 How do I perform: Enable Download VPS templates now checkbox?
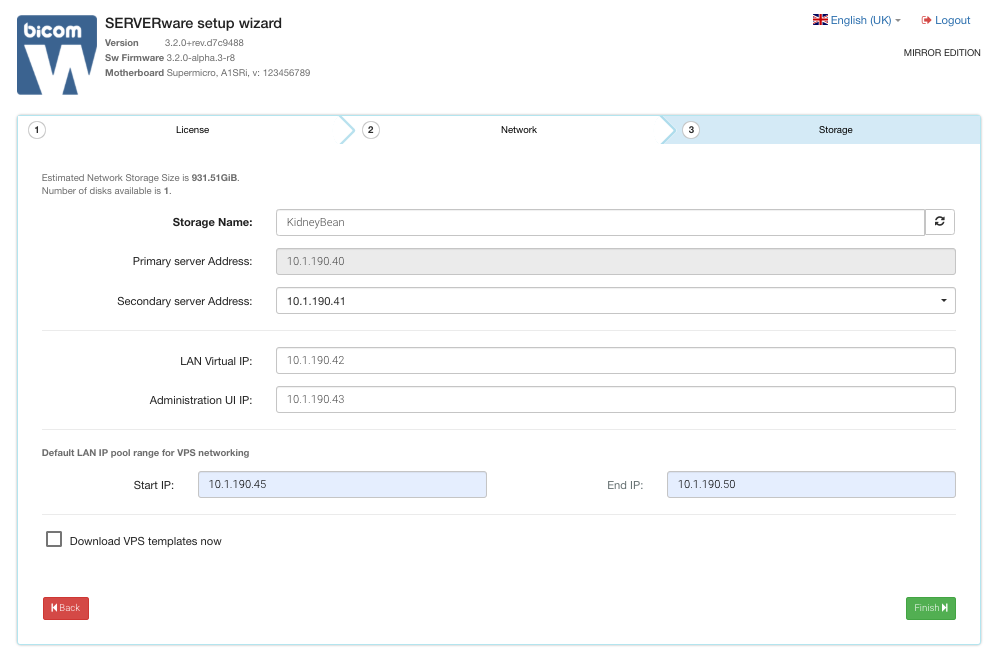[x=54, y=539]
